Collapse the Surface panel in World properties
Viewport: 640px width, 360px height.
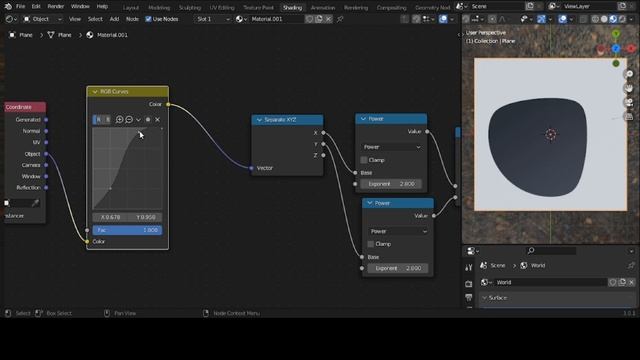coord(484,298)
